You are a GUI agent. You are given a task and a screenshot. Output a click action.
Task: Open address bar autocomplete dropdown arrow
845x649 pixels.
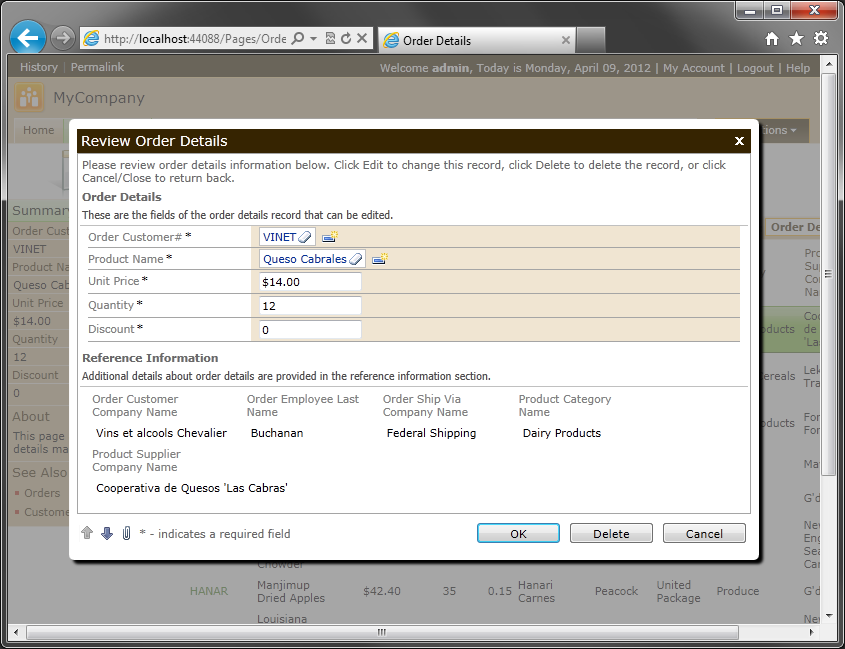pyautogui.click(x=313, y=38)
